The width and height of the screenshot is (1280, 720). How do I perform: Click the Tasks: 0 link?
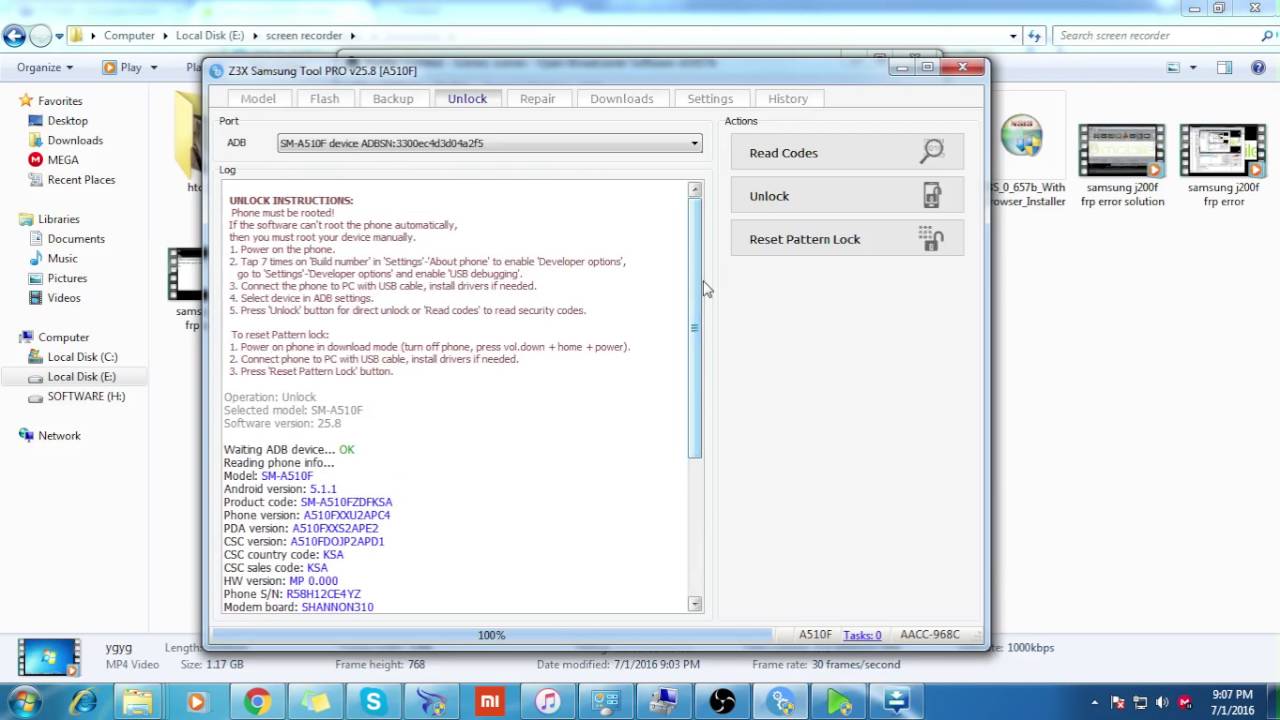862,635
